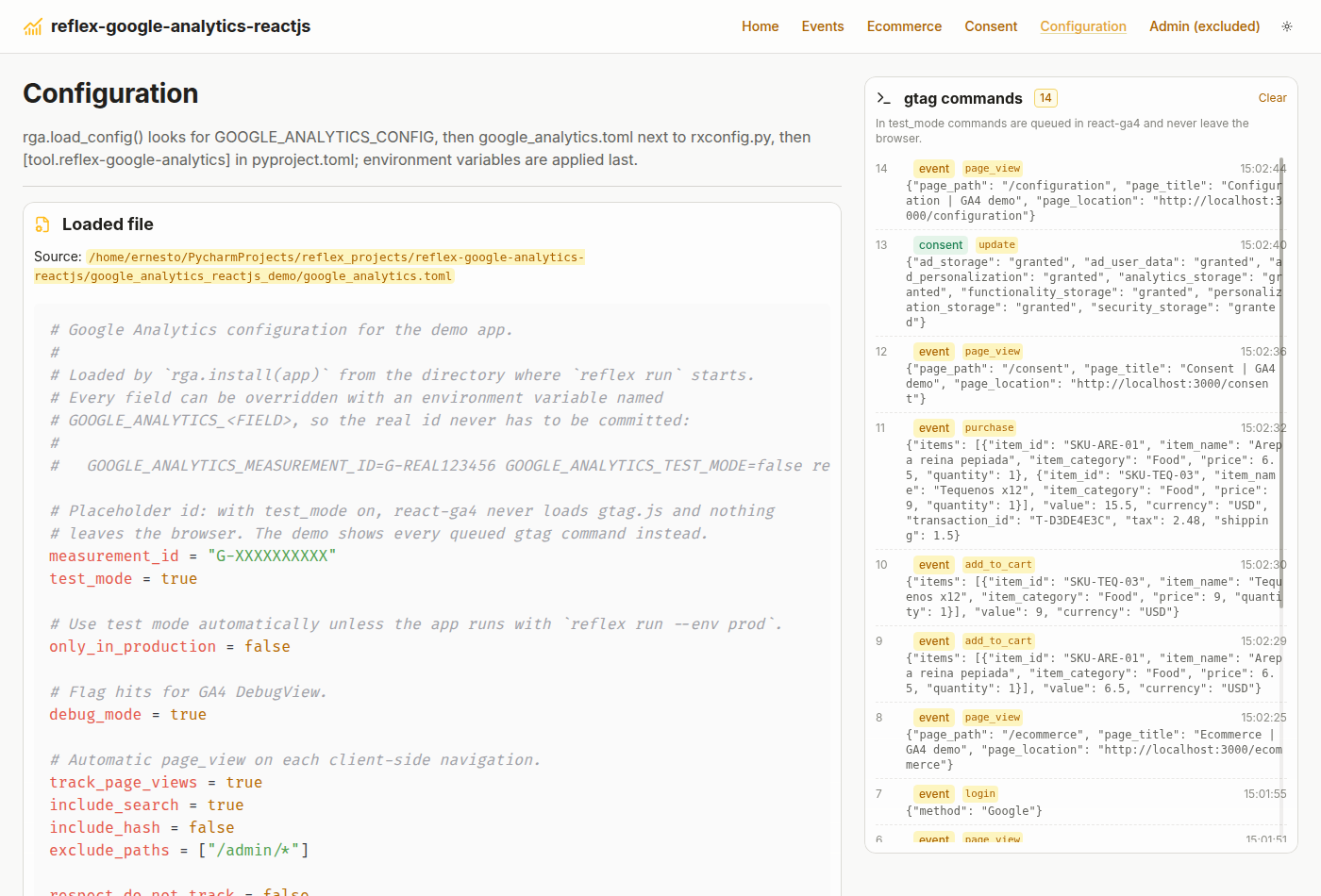Toggle the light/dark theme sun icon
Viewport: 1321px width, 896px height.
pos(1287,26)
